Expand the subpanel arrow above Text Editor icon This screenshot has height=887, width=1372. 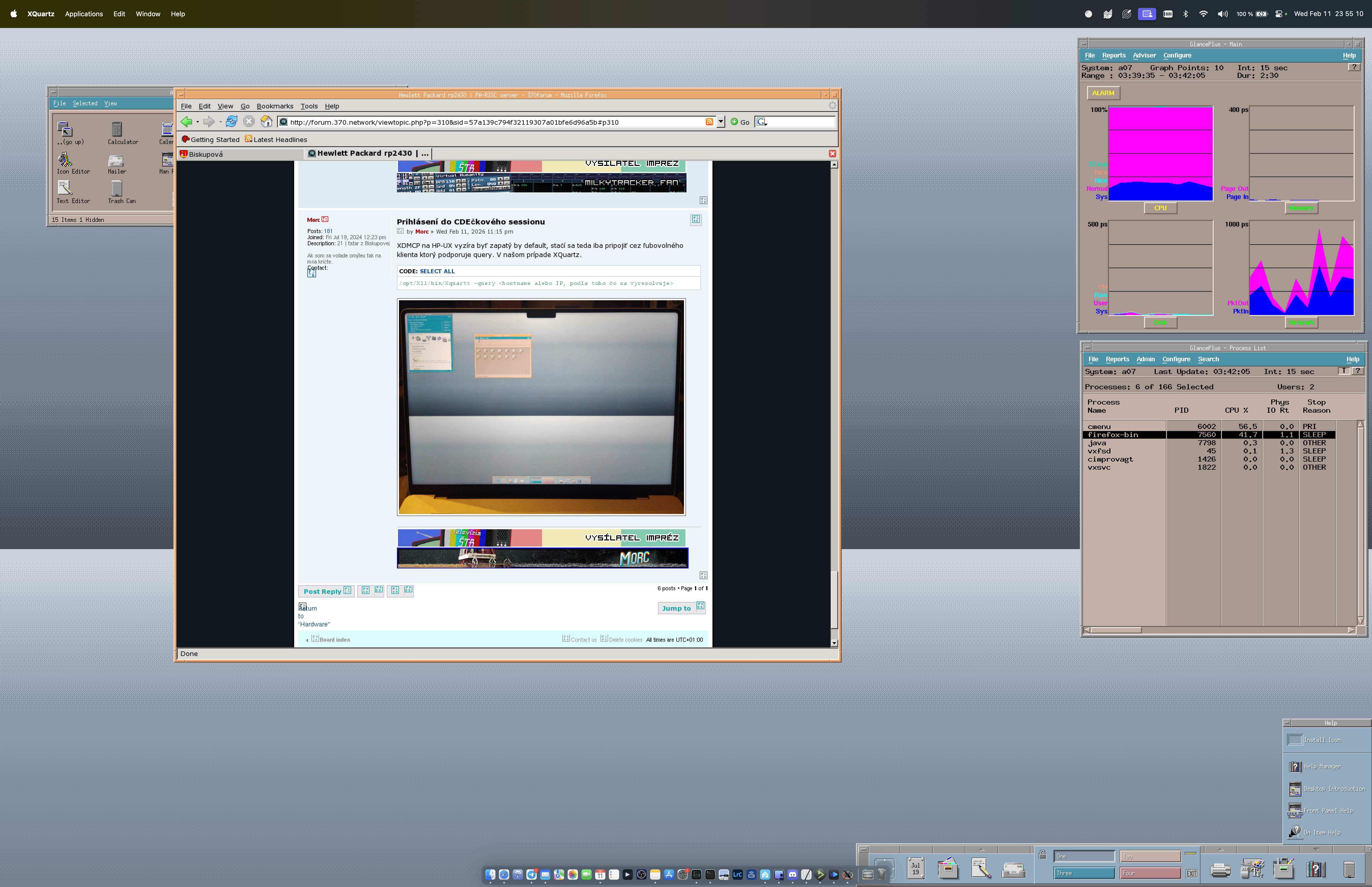981,850
